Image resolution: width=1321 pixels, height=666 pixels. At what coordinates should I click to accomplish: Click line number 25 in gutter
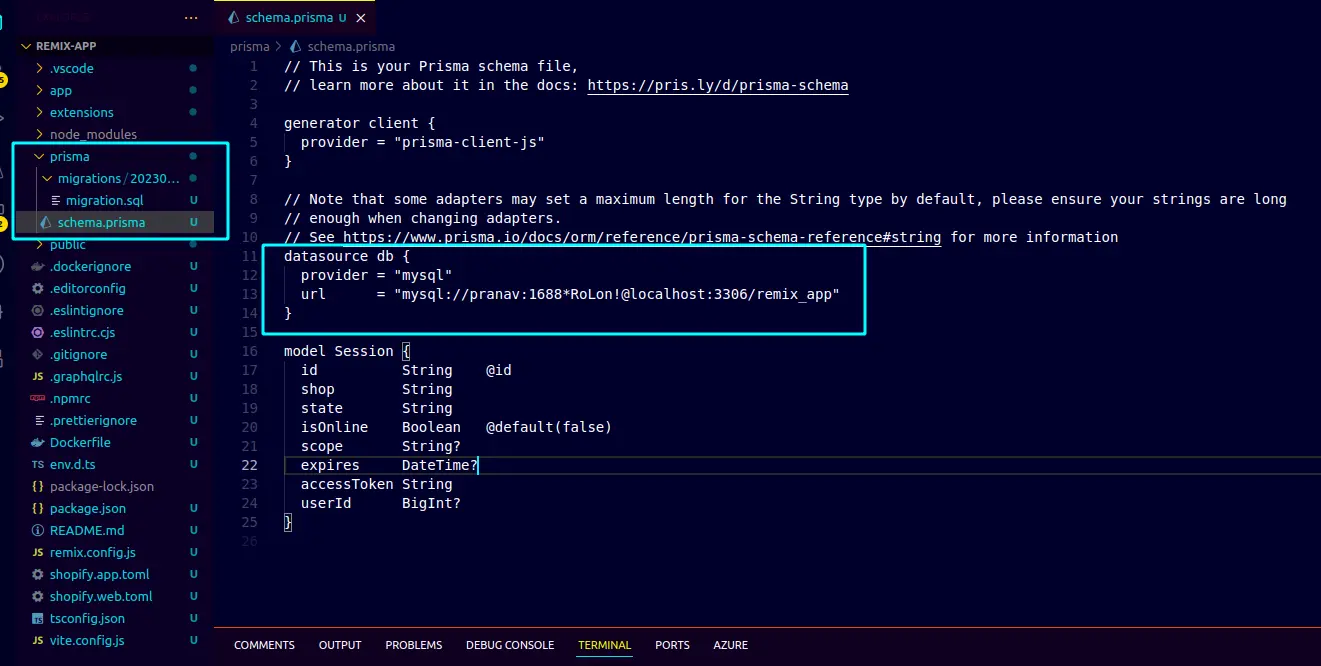click(249, 522)
